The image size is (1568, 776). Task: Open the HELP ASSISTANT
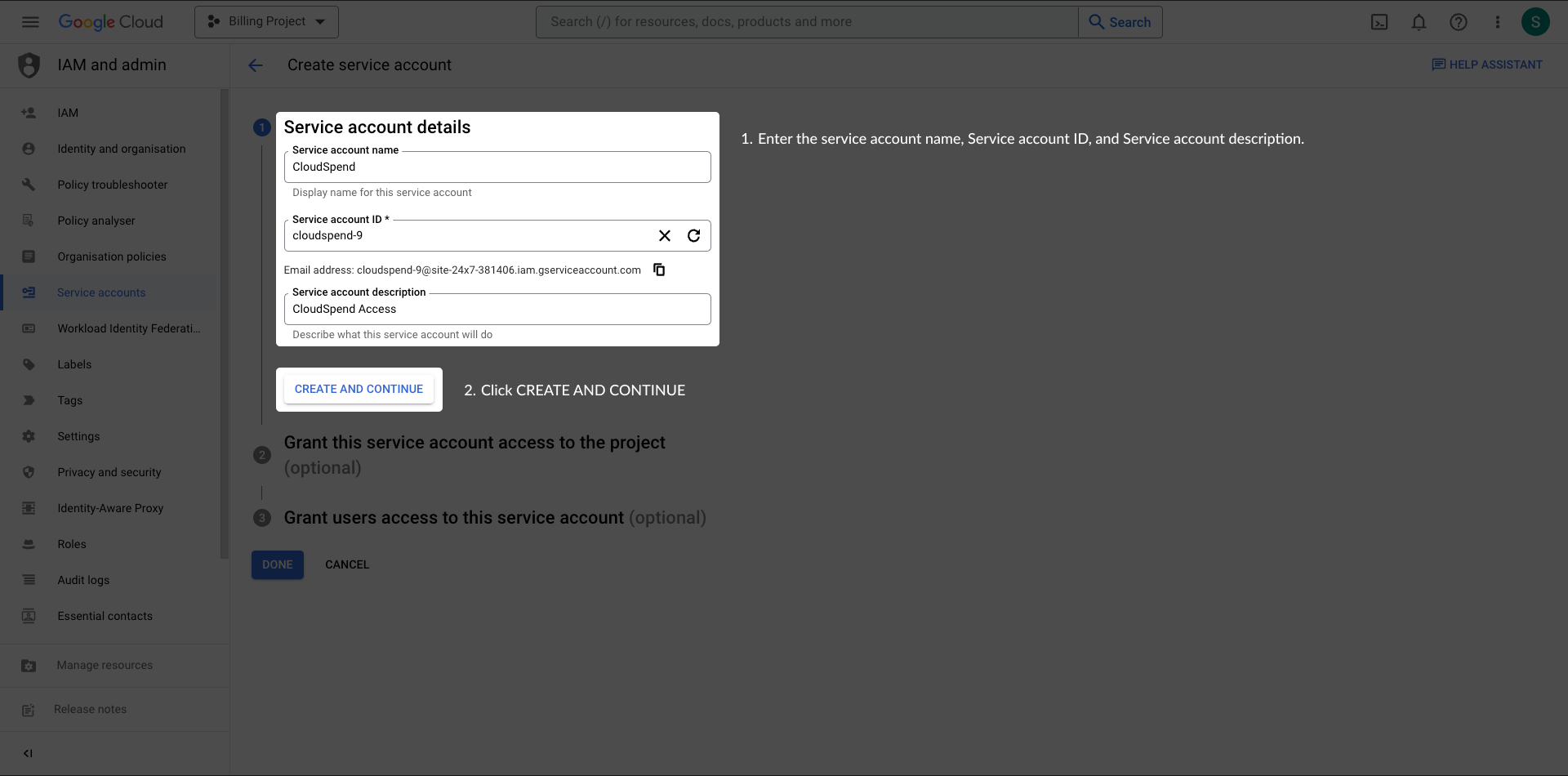click(x=1486, y=65)
